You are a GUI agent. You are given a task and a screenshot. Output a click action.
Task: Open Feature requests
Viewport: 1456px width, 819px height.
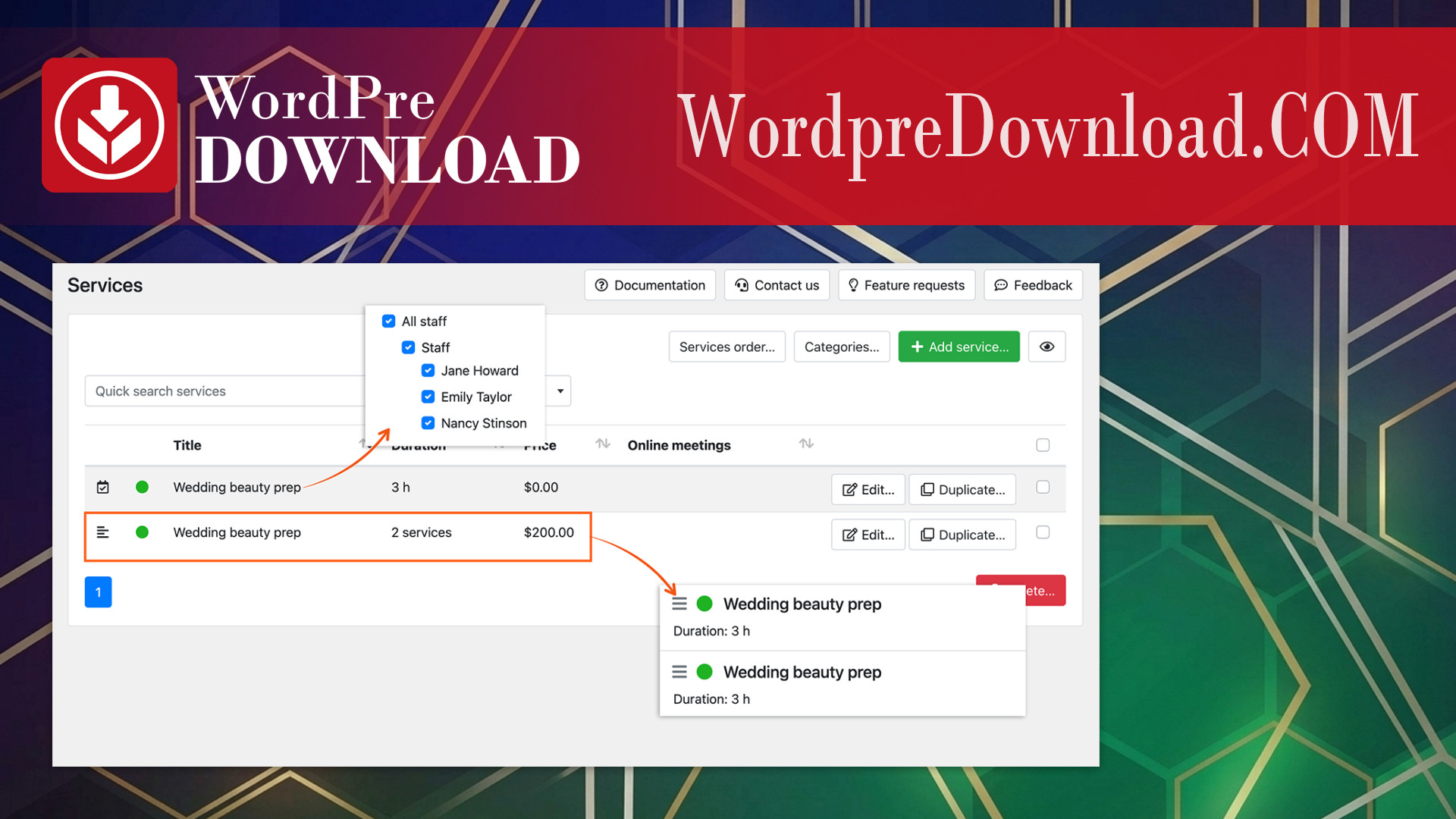pyautogui.click(x=906, y=285)
